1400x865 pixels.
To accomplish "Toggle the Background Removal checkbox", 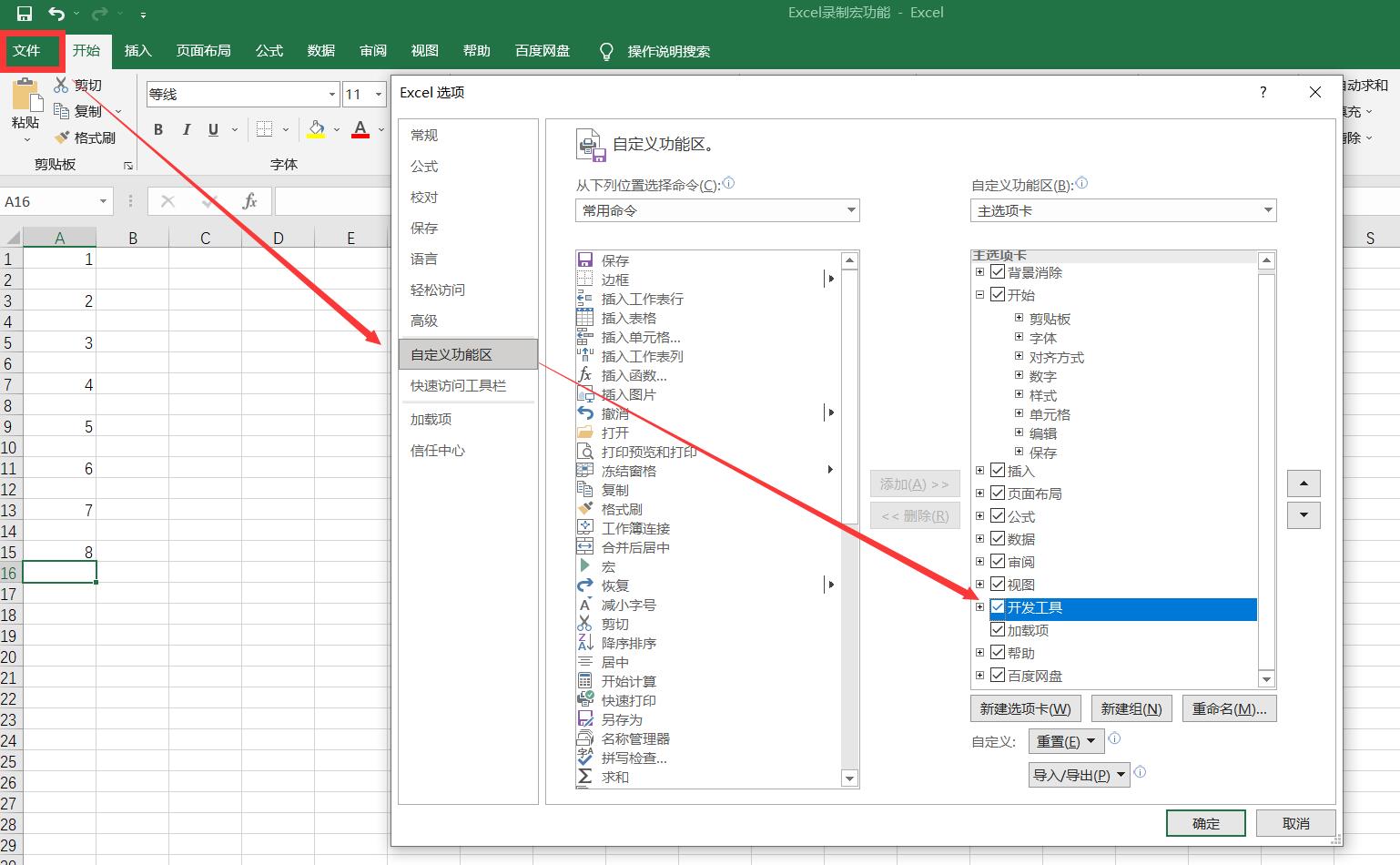I will pyautogui.click(x=998, y=272).
